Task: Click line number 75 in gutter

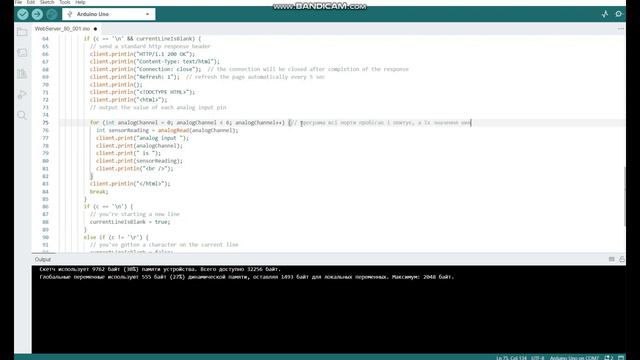Action: tap(45, 123)
